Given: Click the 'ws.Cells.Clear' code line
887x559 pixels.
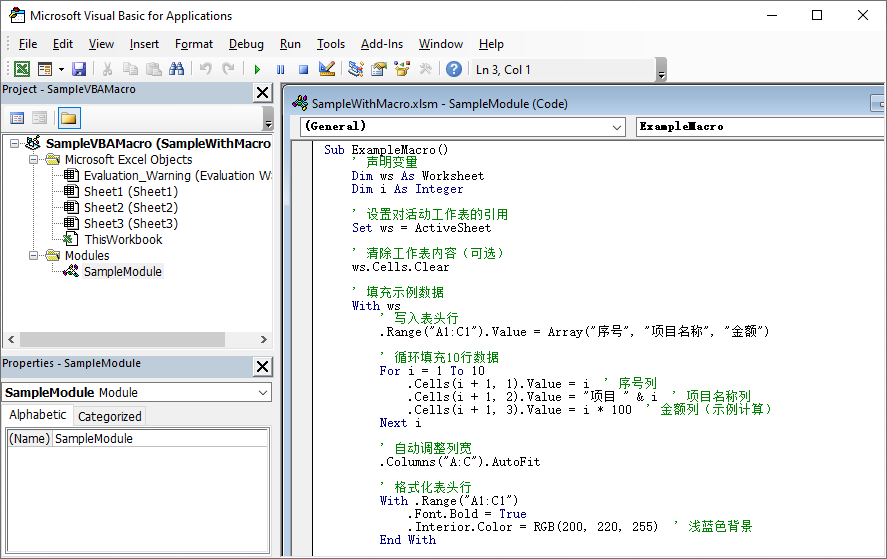Looking at the screenshot, I should 401,267.
